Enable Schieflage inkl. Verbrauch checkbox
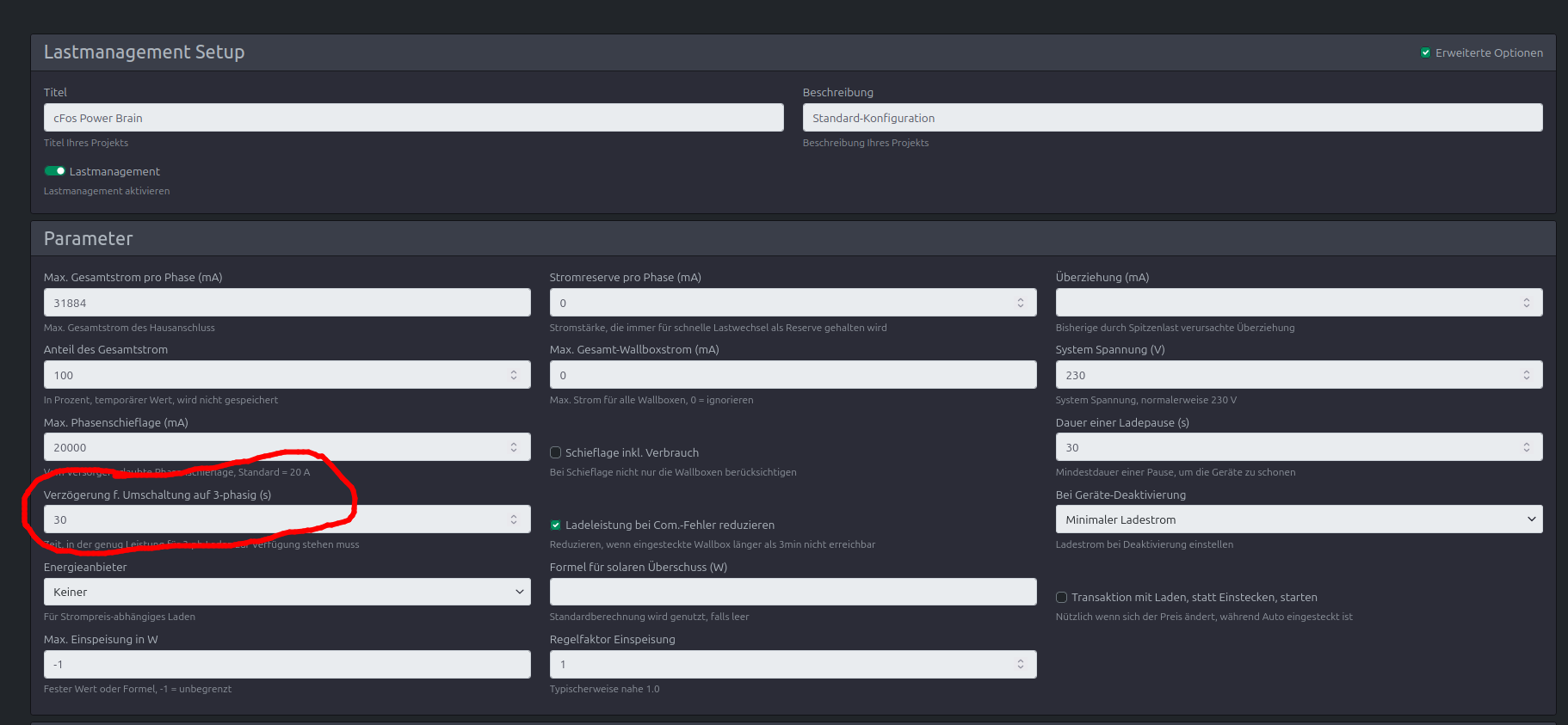The image size is (1568, 725). pyautogui.click(x=555, y=452)
